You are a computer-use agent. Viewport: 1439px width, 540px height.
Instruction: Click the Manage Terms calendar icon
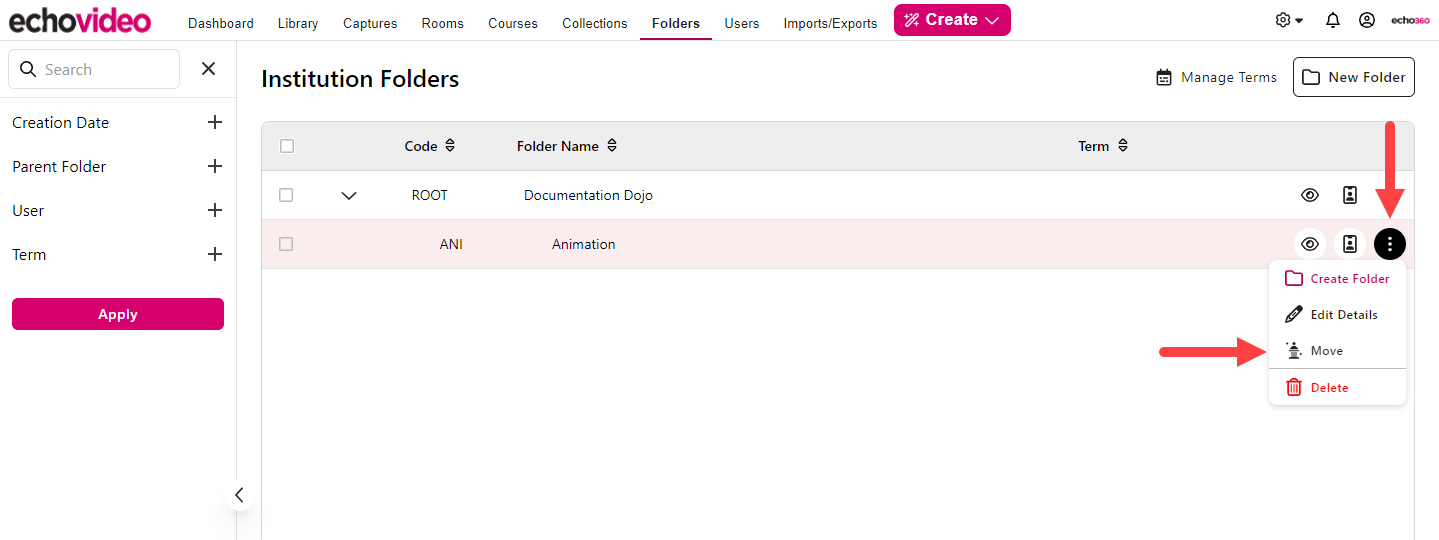point(1164,78)
